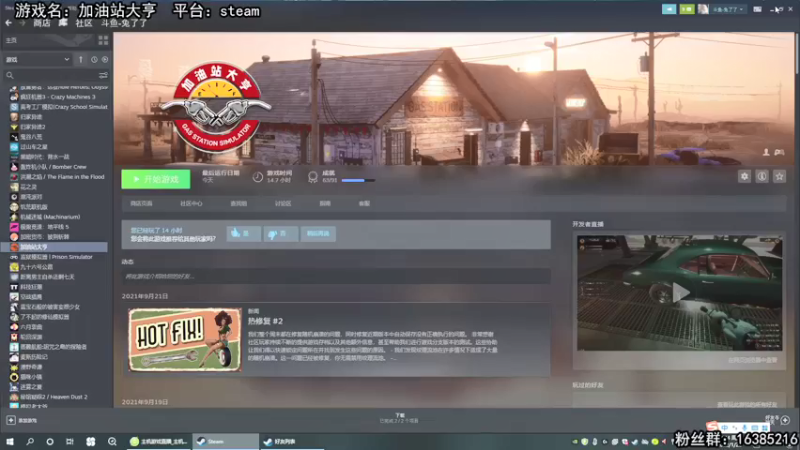
Task: Click the user avatar in title bar
Action: [x=703, y=9]
